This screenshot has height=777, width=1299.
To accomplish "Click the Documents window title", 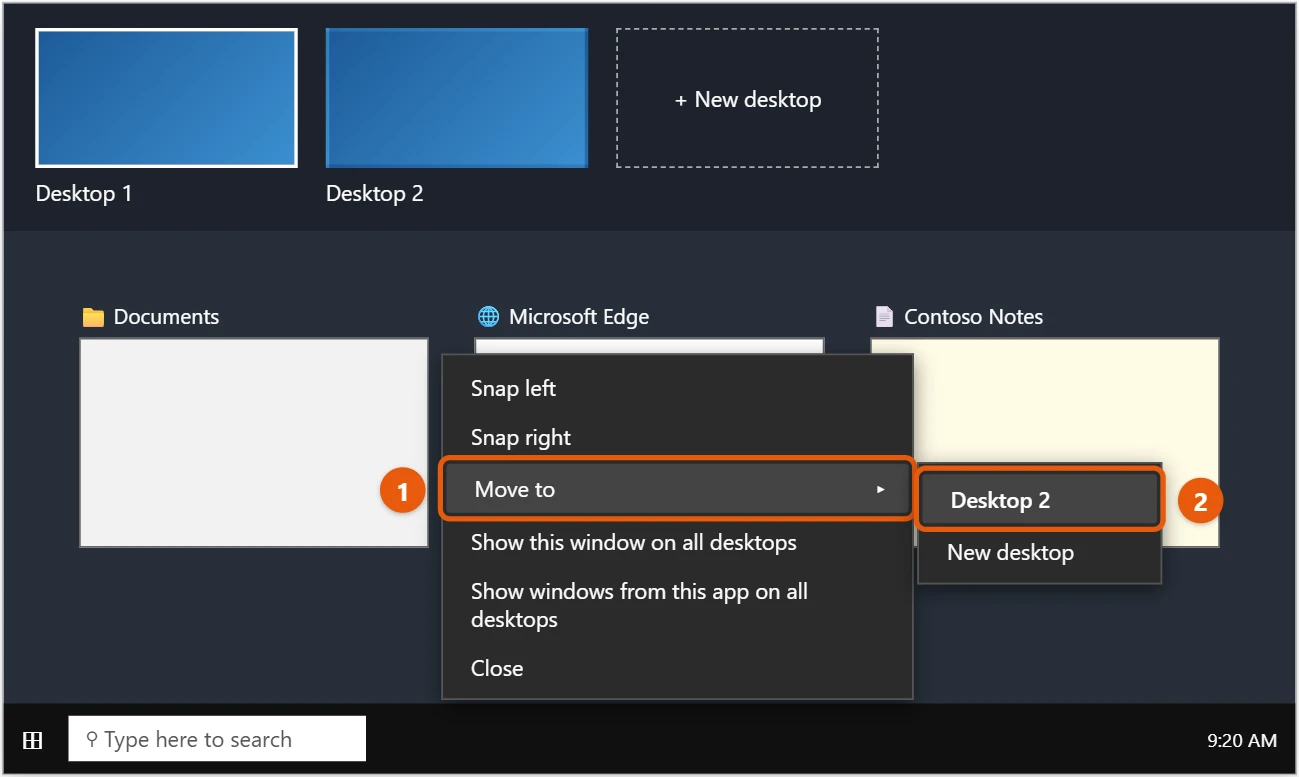I will click(166, 317).
